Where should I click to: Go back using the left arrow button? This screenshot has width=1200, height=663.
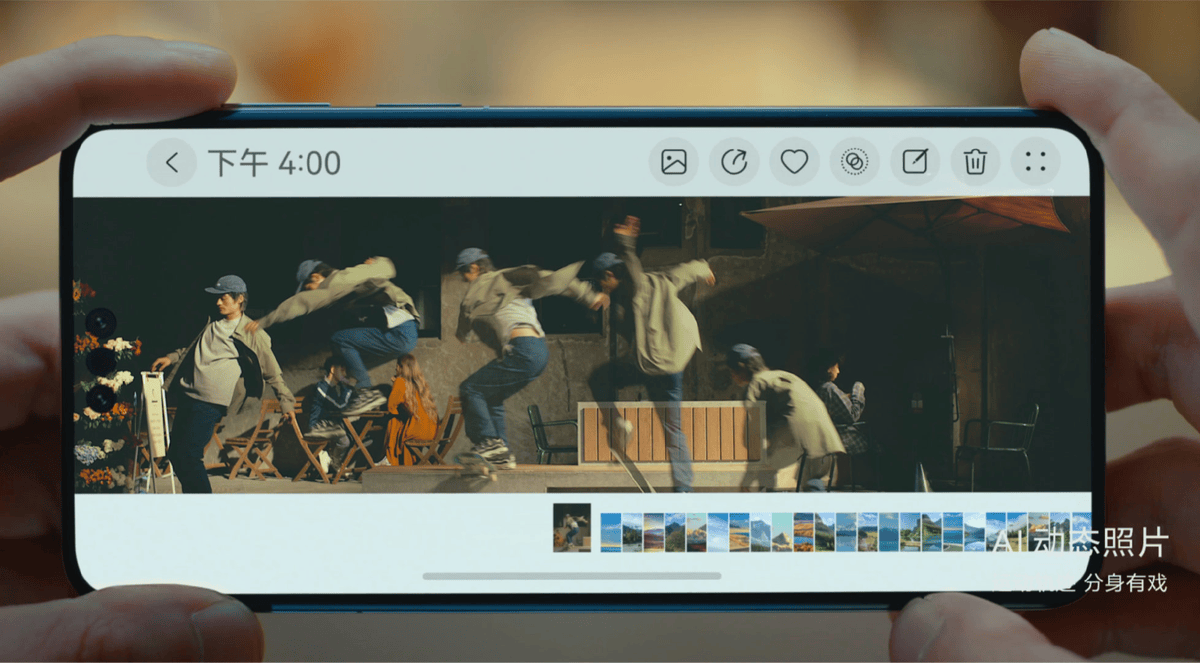click(x=172, y=163)
